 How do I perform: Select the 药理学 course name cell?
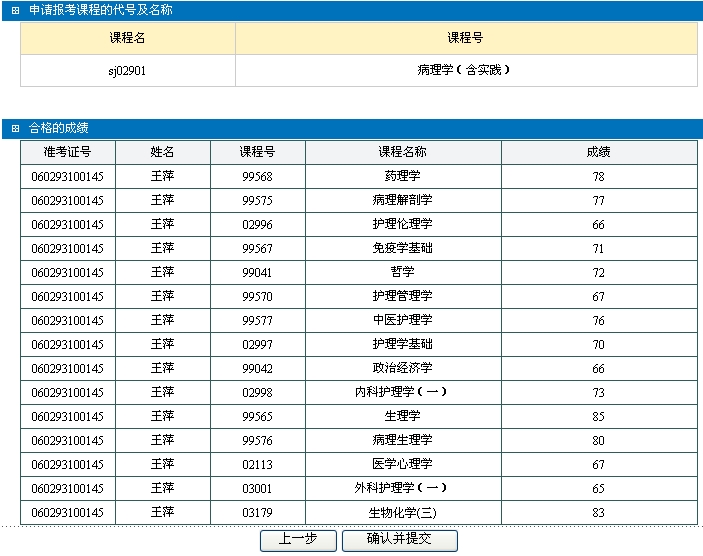click(402, 177)
